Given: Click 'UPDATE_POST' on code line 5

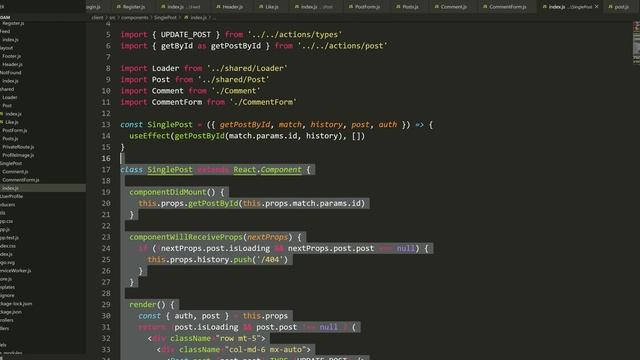Looking at the screenshot, I should pyautogui.click(x=186, y=35).
